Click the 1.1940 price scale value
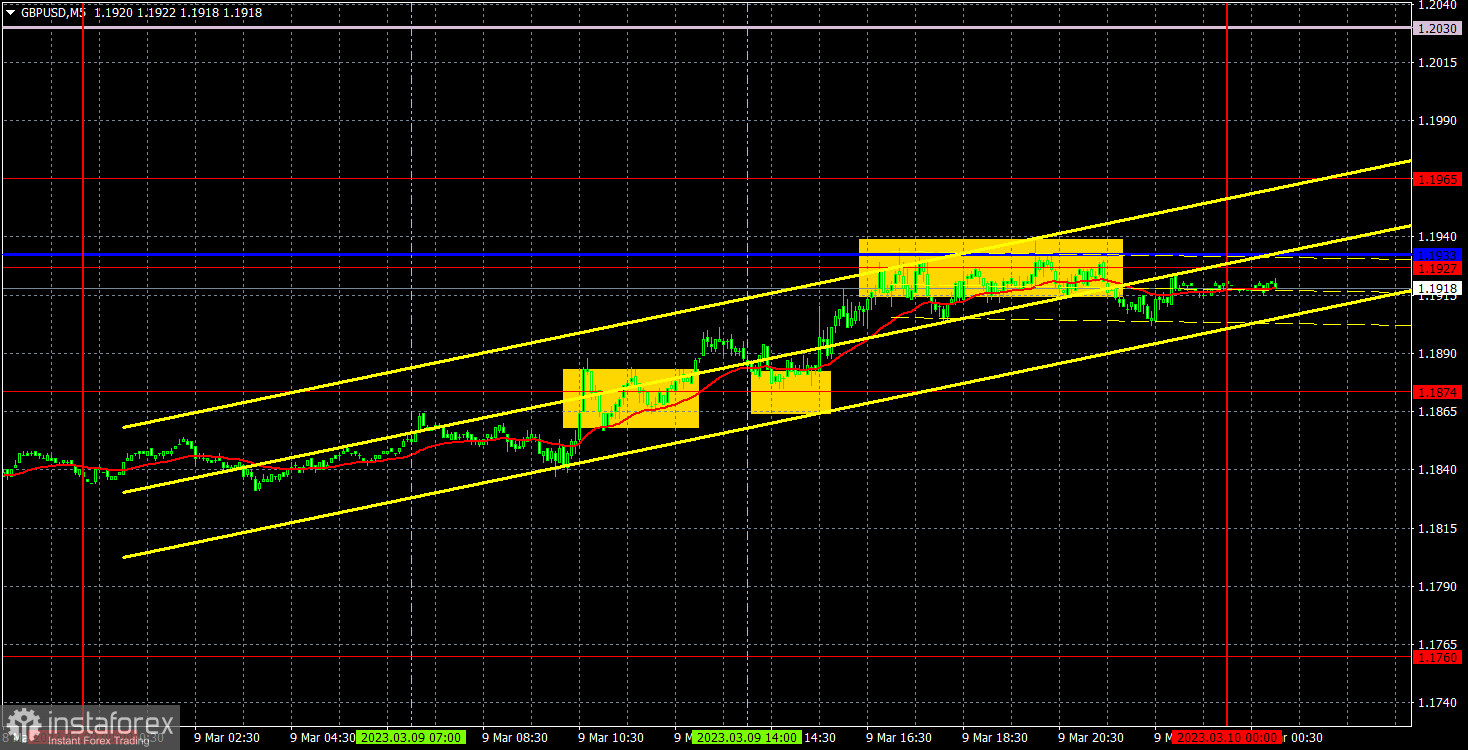The width and height of the screenshot is (1468, 750). pos(1438,237)
